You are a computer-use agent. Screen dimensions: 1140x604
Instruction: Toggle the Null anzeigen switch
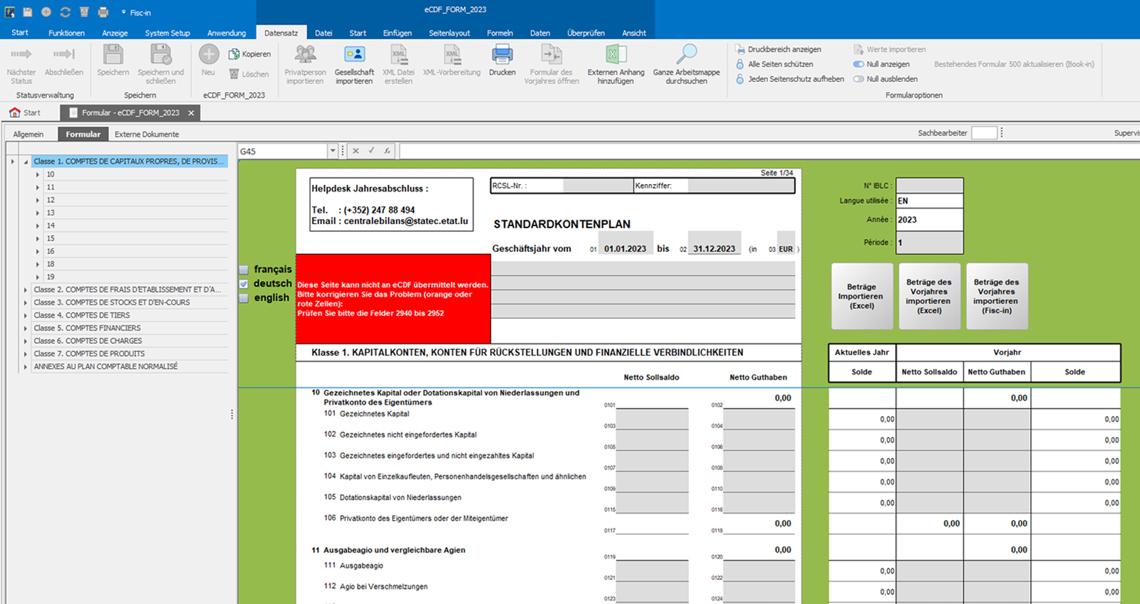859,64
